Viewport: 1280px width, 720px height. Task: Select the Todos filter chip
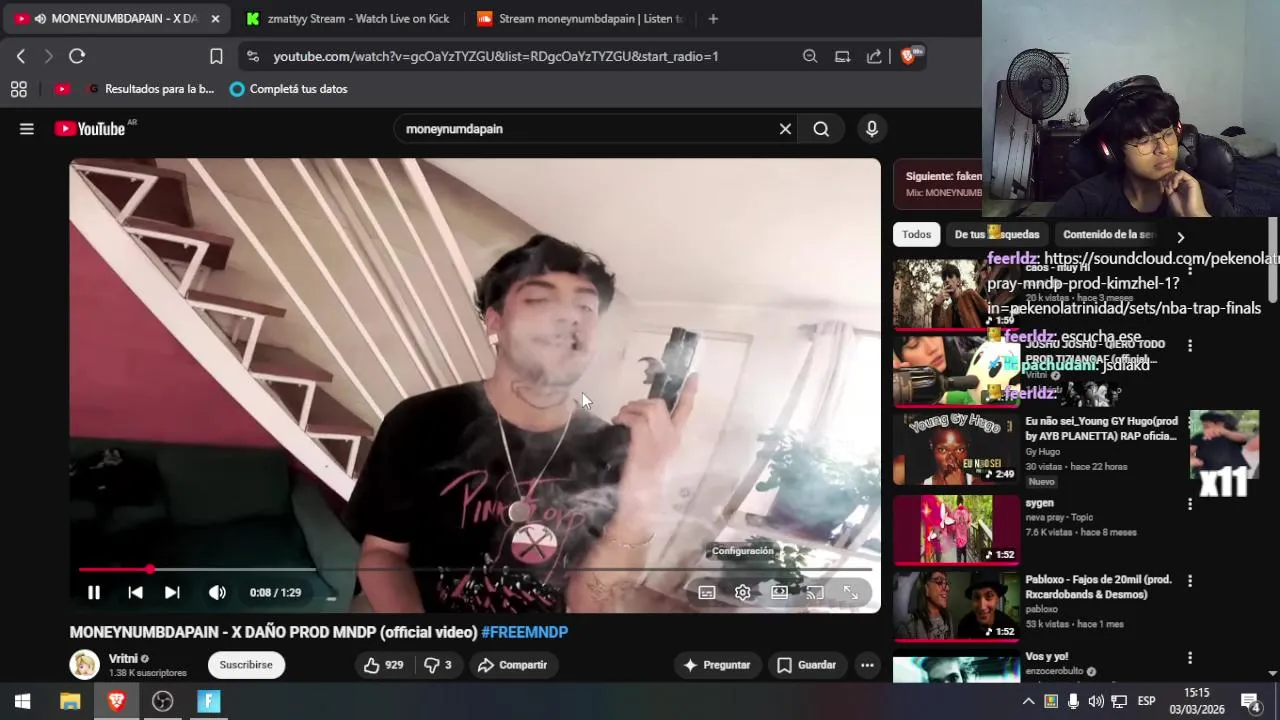click(916, 234)
